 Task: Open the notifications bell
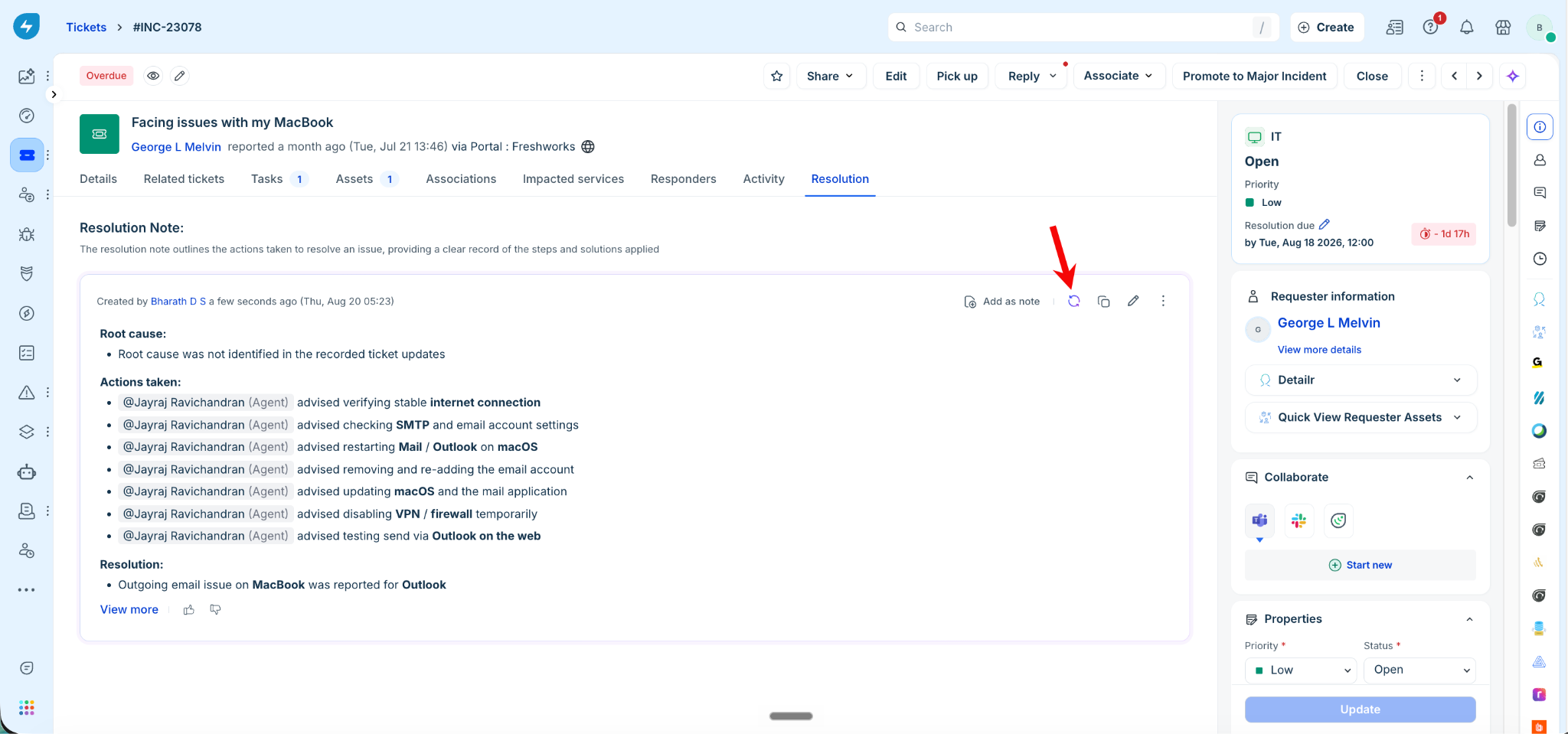point(1467,28)
